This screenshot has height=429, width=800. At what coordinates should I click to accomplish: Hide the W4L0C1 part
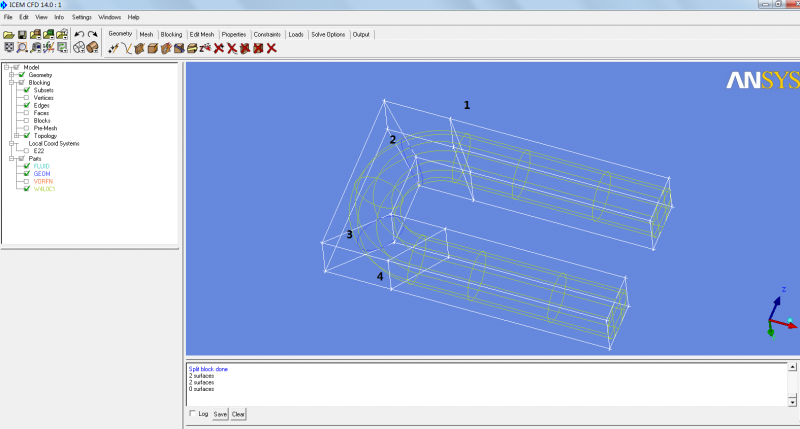point(27,189)
